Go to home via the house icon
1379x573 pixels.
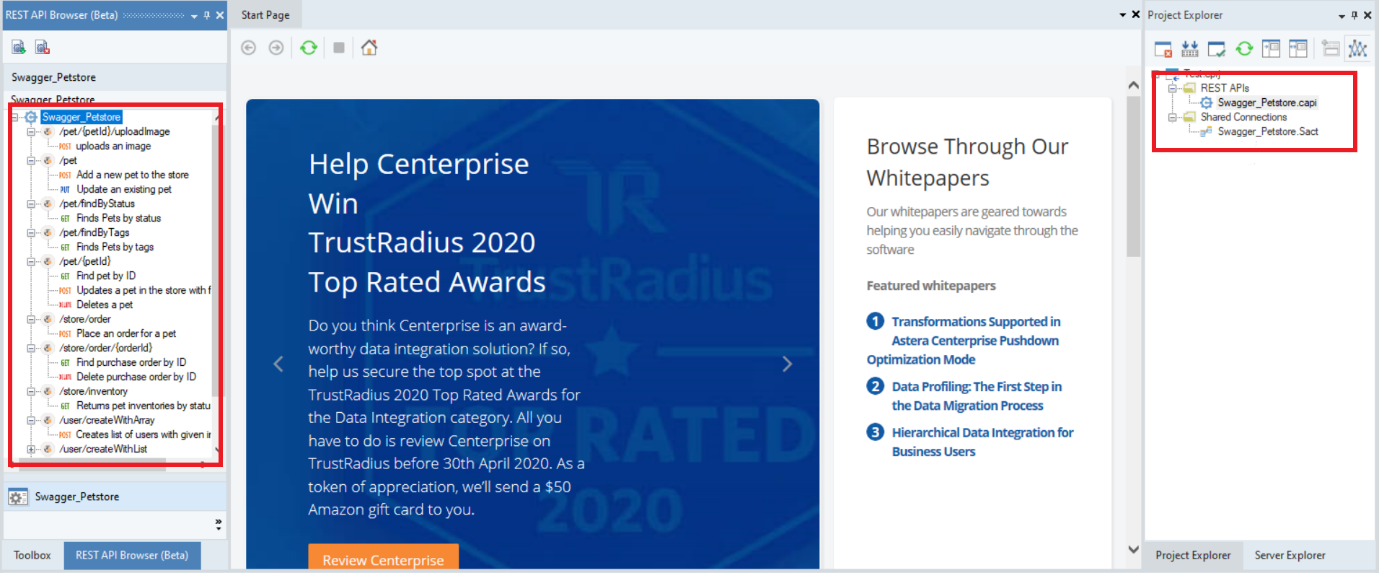point(369,47)
